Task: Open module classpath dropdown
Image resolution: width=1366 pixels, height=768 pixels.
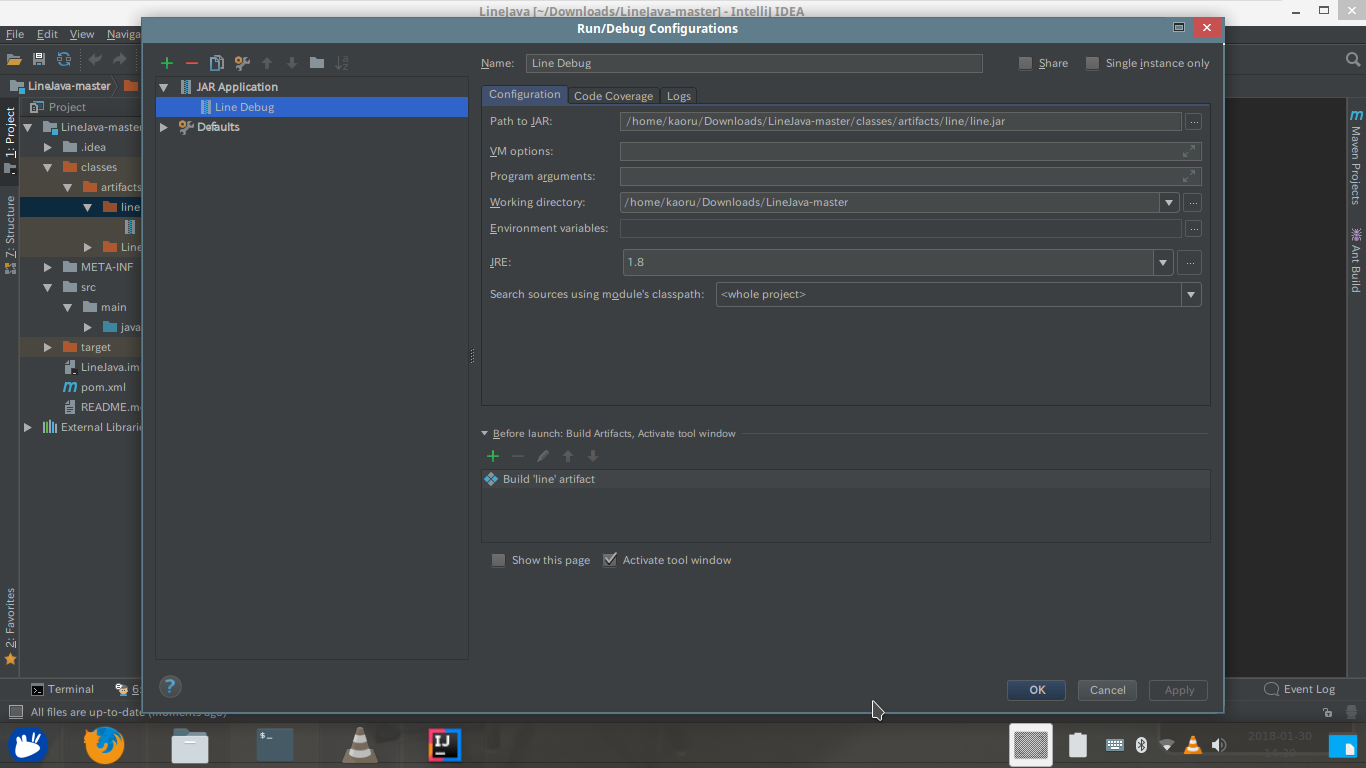Action: click(1191, 295)
